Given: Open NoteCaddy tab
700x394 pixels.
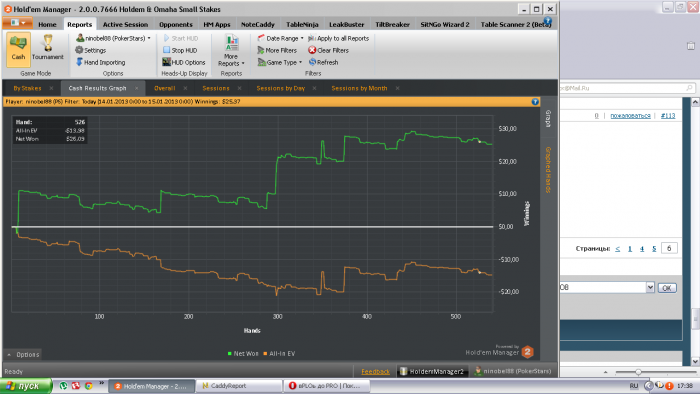Looking at the screenshot, I should (x=258, y=25).
